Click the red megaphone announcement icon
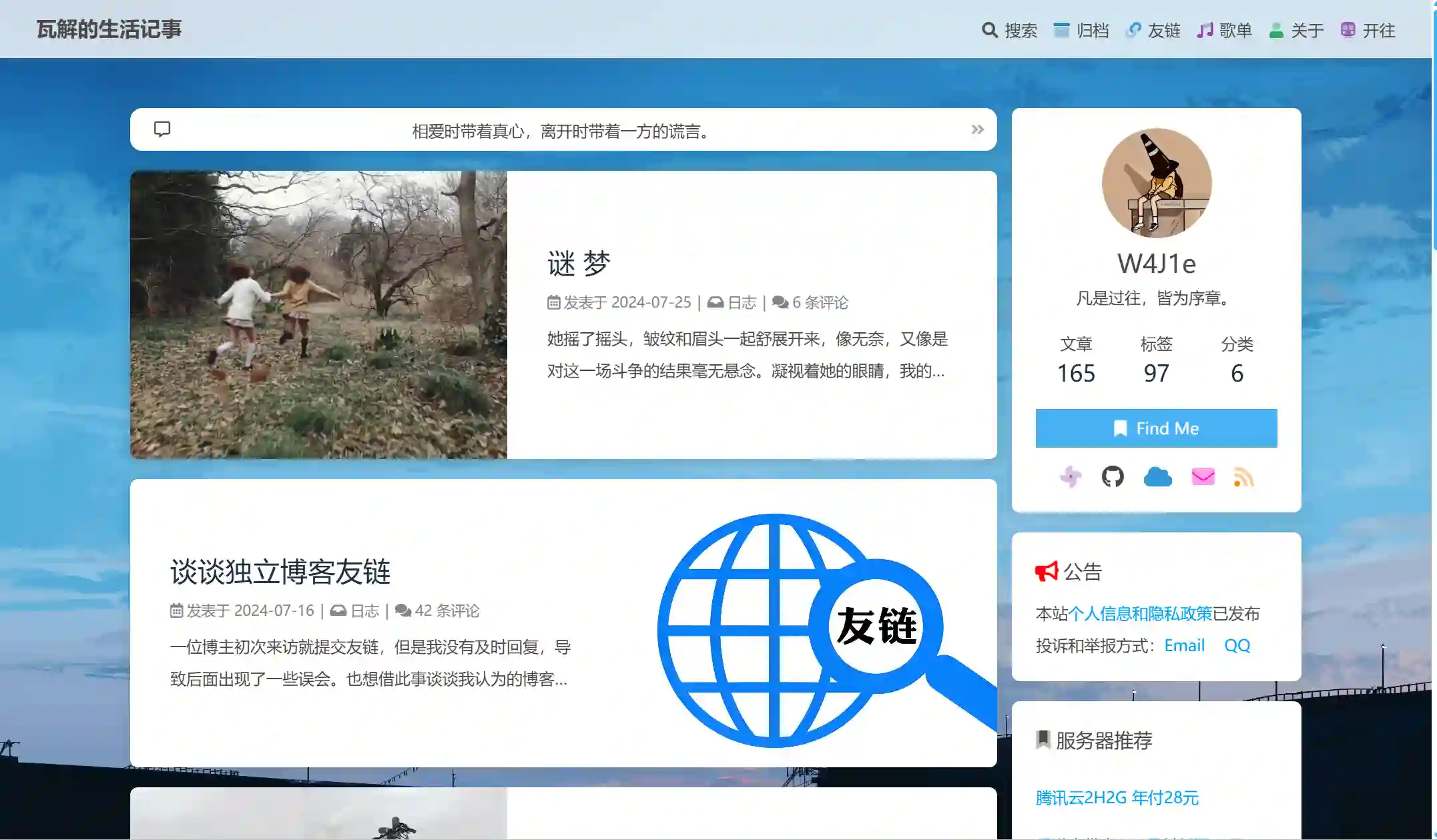This screenshot has height=840, width=1437. (x=1046, y=571)
